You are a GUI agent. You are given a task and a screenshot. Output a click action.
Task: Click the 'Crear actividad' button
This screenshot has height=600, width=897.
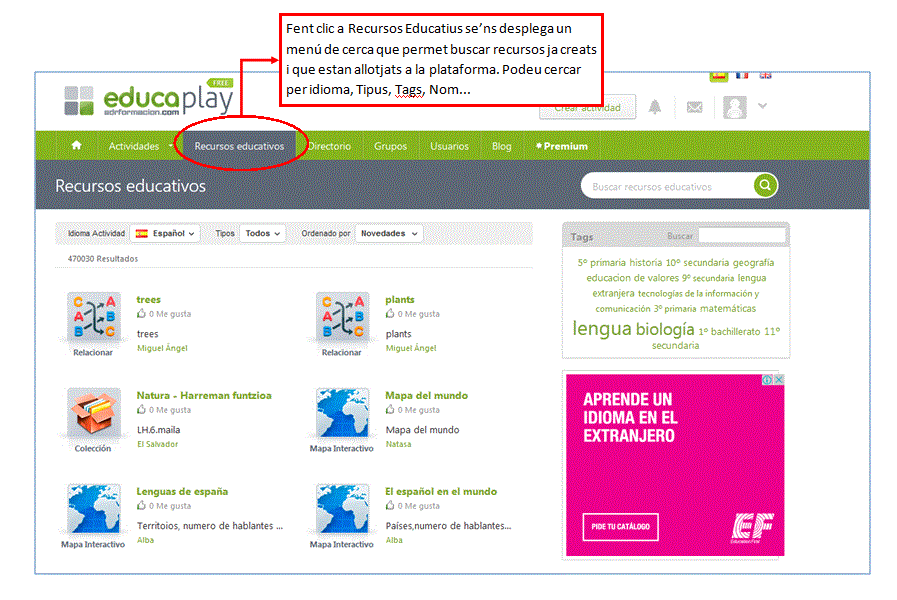point(587,107)
